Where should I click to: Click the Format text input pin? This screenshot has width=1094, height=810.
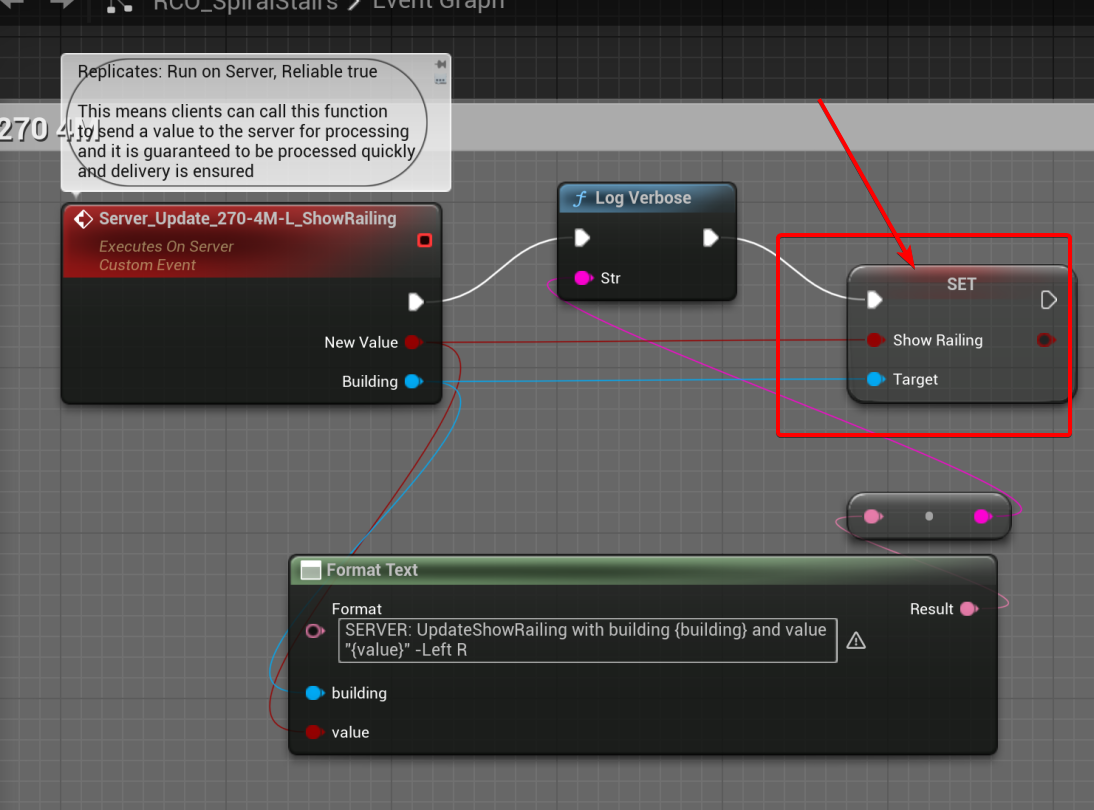tap(315, 631)
